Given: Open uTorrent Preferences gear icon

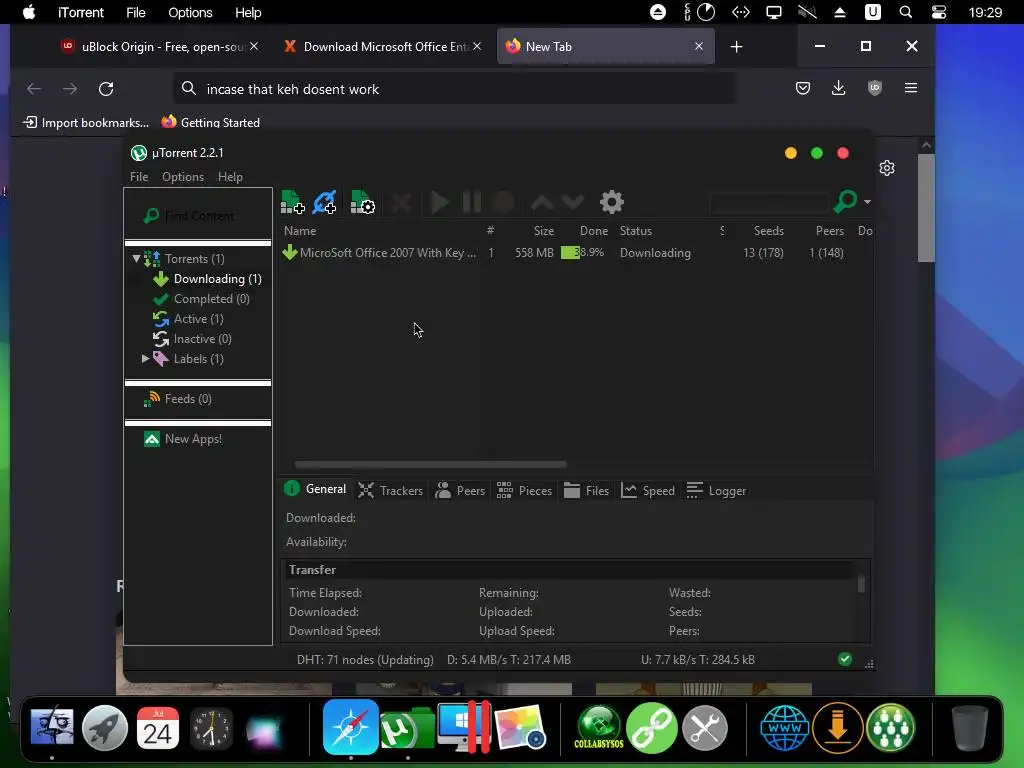Looking at the screenshot, I should [612, 202].
